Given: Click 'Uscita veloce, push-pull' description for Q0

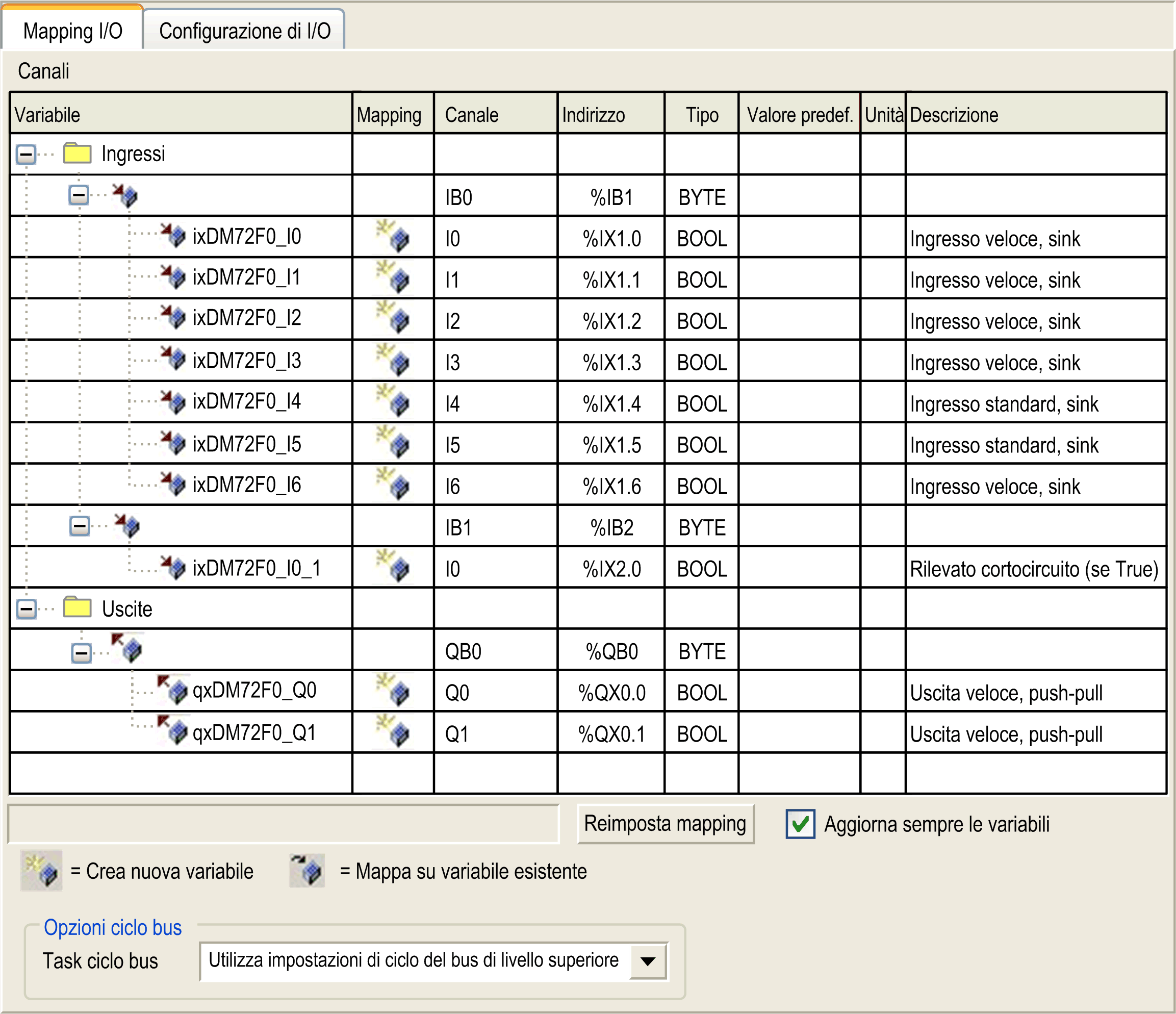Looking at the screenshot, I should tap(1006, 693).
